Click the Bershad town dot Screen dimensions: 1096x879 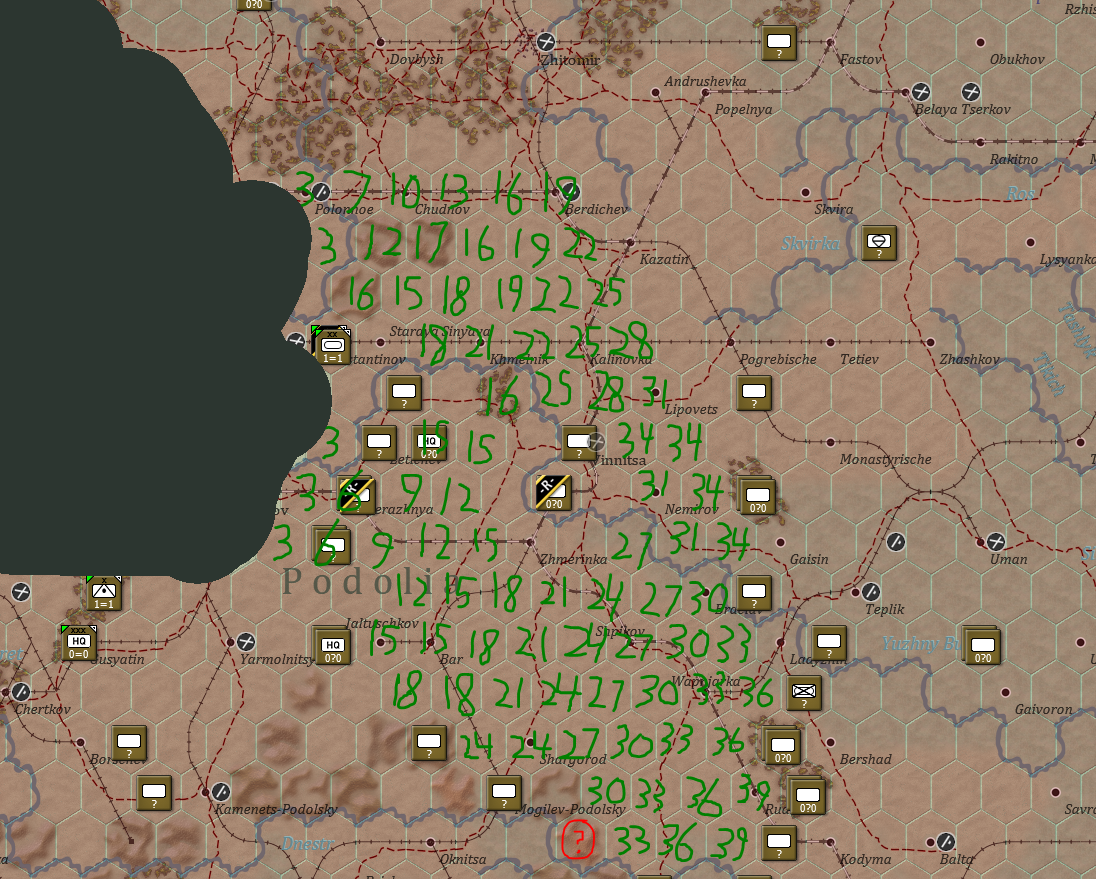[830, 742]
